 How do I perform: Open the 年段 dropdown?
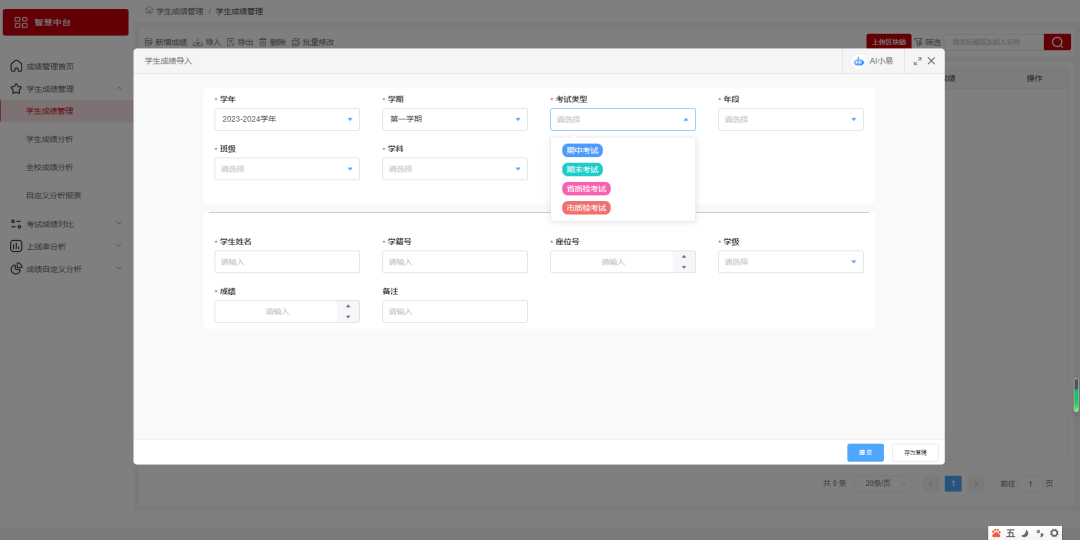click(x=791, y=119)
